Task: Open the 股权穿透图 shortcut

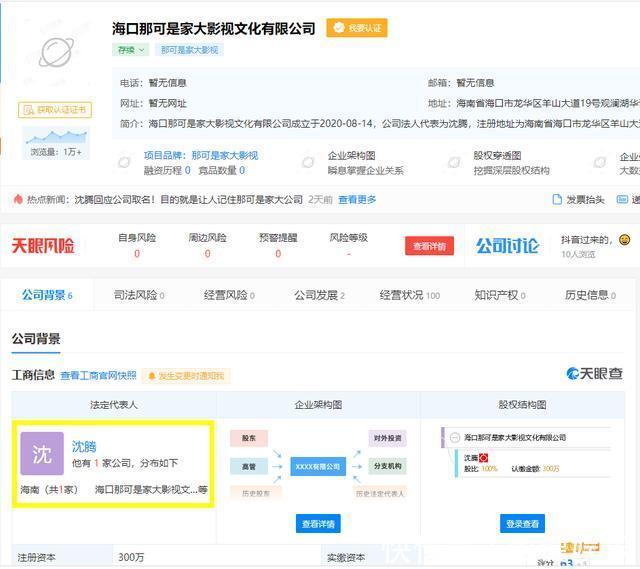Action: pos(497,156)
